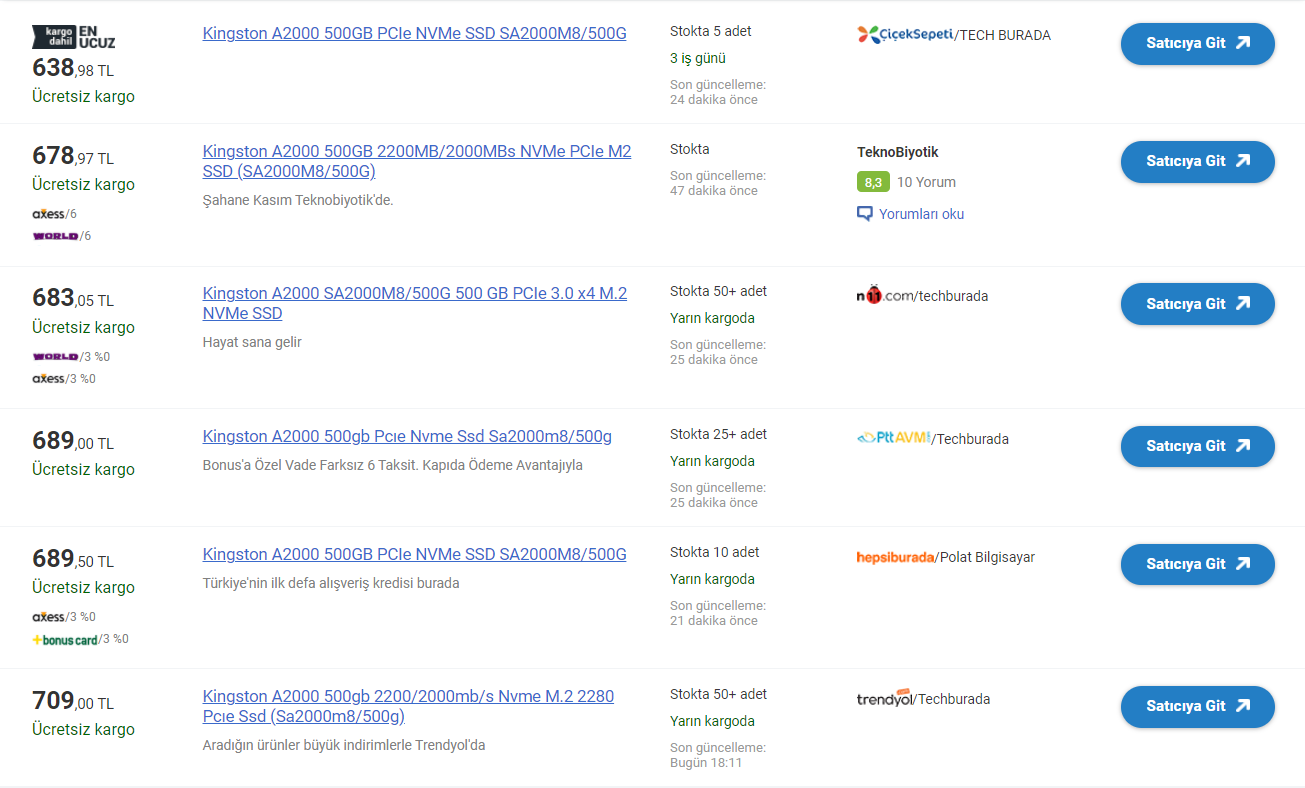Click the 683,05 TL price

pos(73,298)
